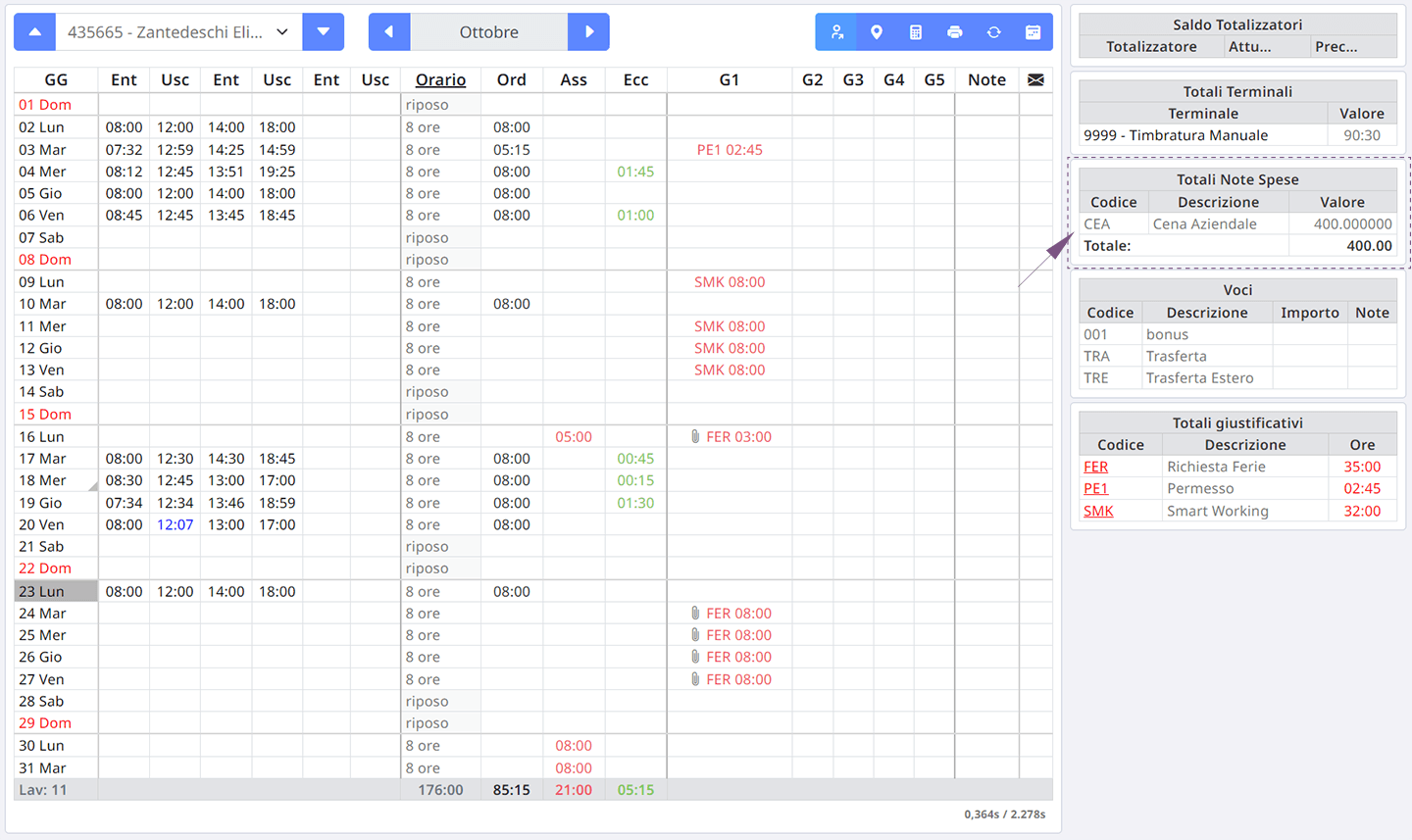
Task: Click 9999 - Timbratura Manuale terminal row
Action: (x=1237, y=136)
